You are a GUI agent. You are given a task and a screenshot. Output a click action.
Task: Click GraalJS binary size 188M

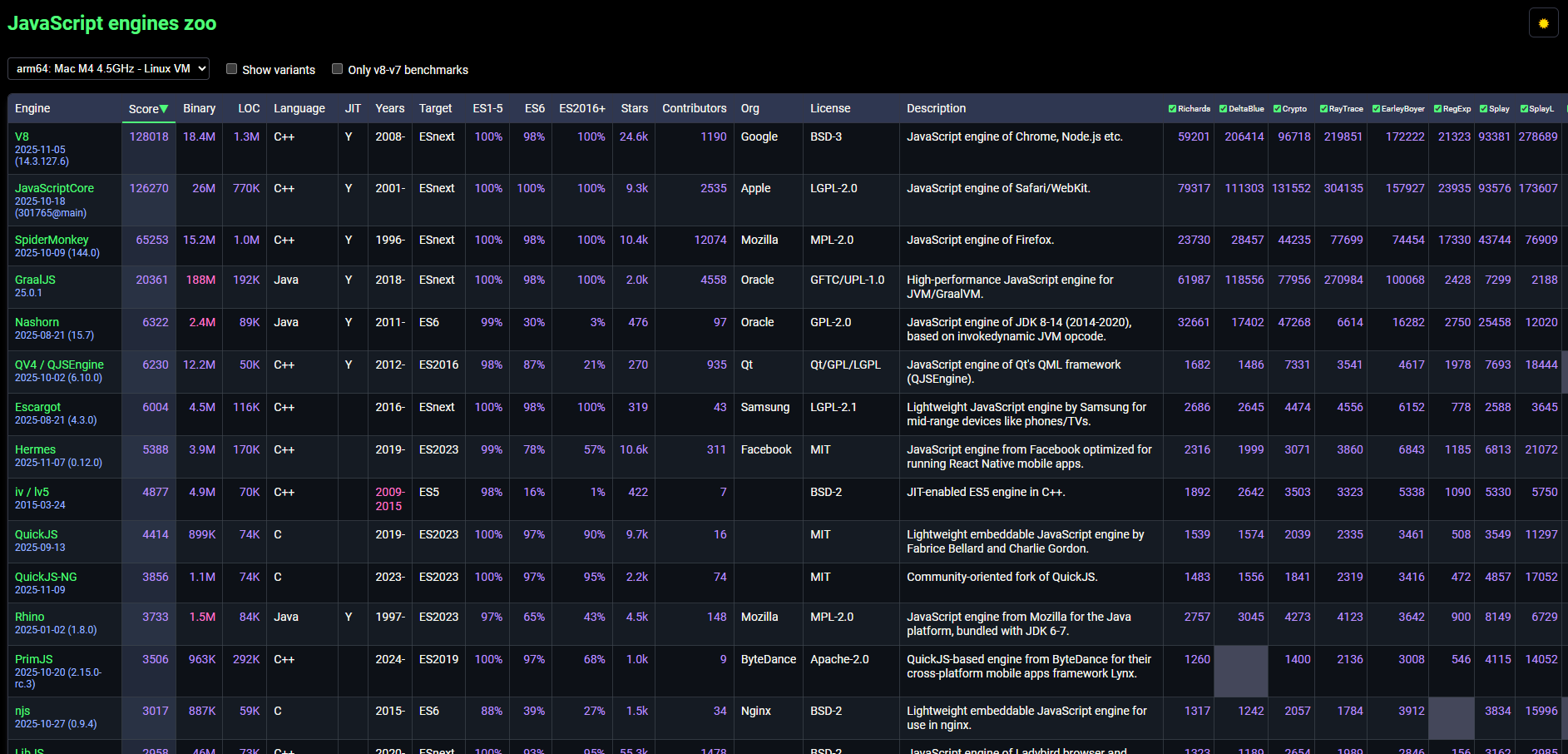(200, 280)
